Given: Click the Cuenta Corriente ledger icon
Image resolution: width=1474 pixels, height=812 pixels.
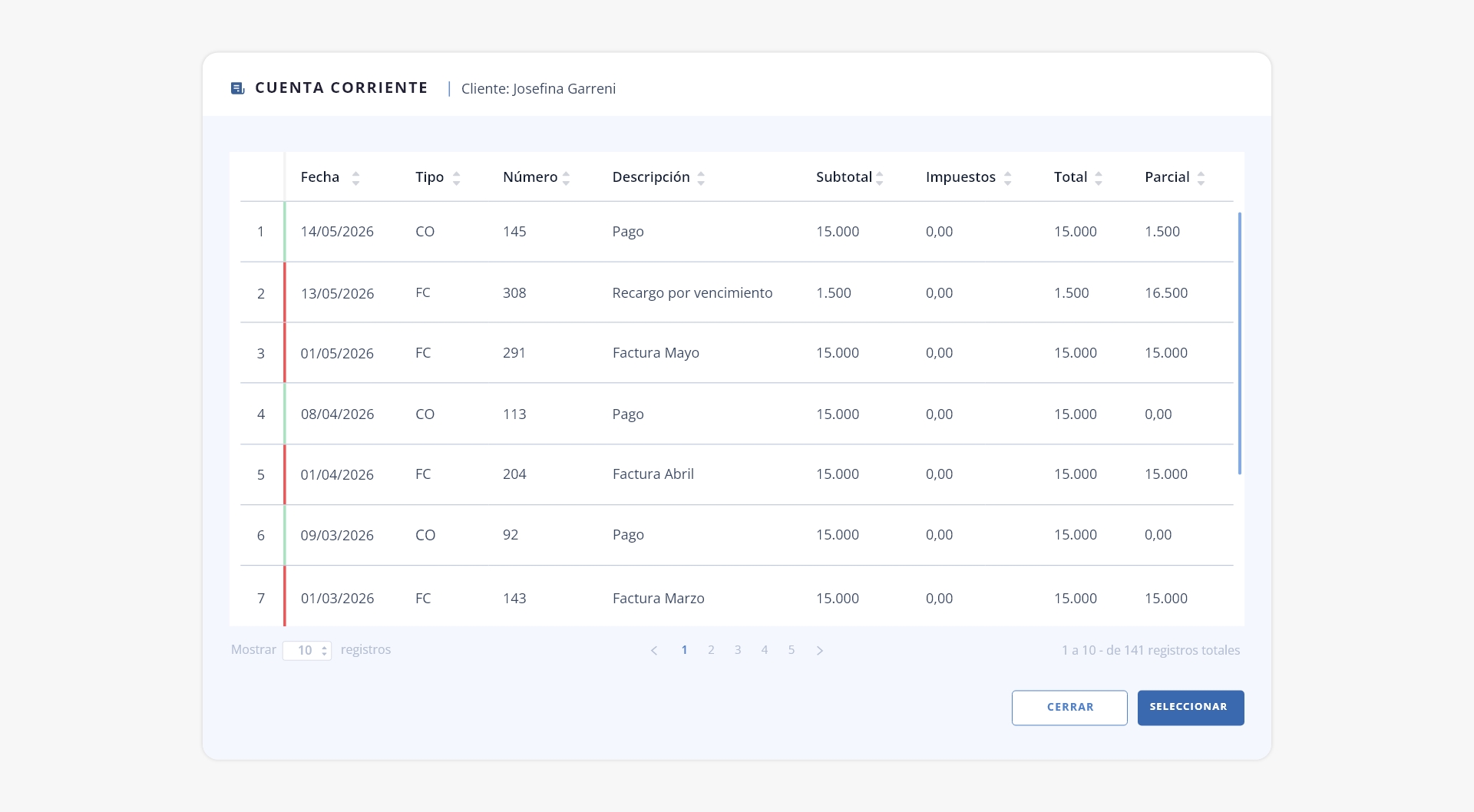Looking at the screenshot, I should (238, 88).
